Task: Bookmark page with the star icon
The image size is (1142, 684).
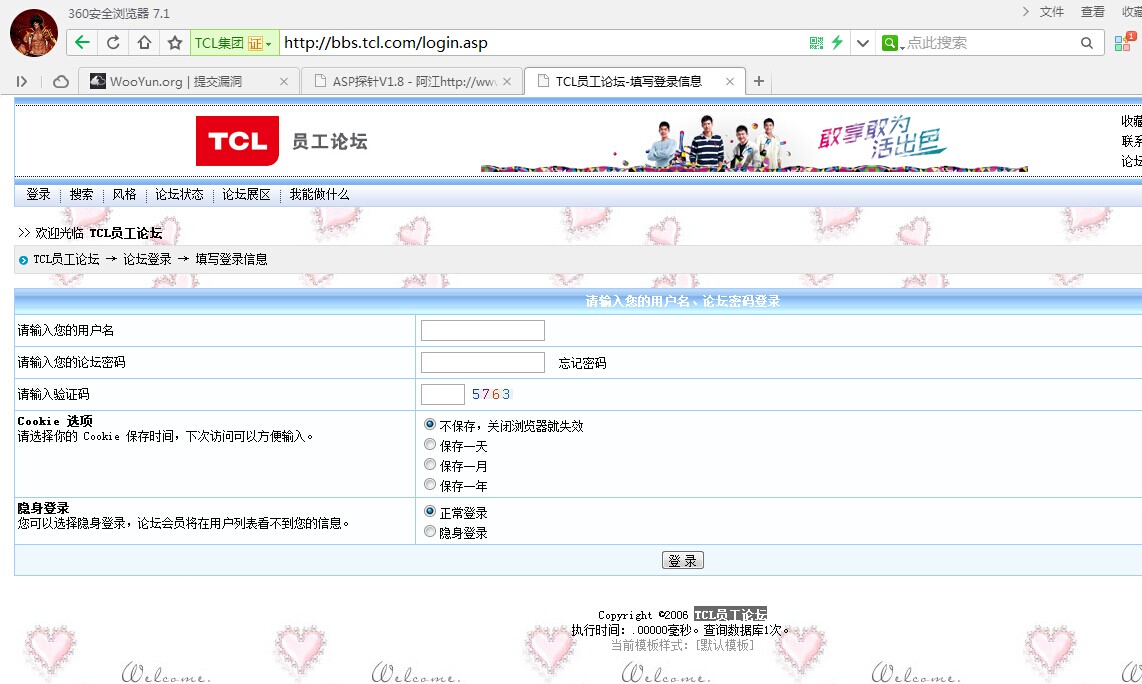Action: tap(175, 43)
